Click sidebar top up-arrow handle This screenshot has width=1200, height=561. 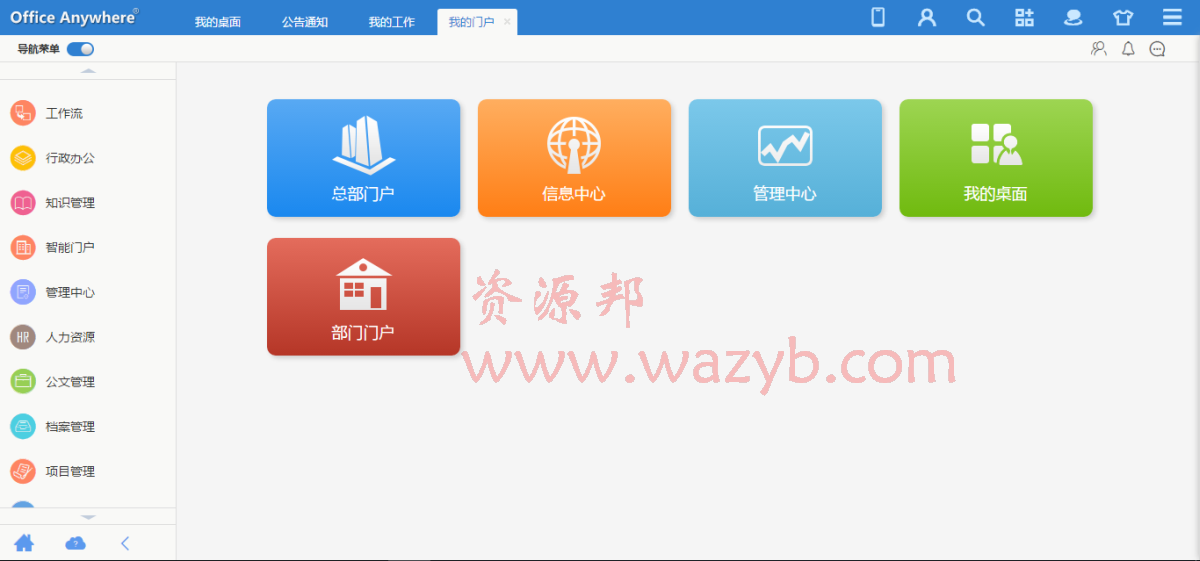[88, 71]
